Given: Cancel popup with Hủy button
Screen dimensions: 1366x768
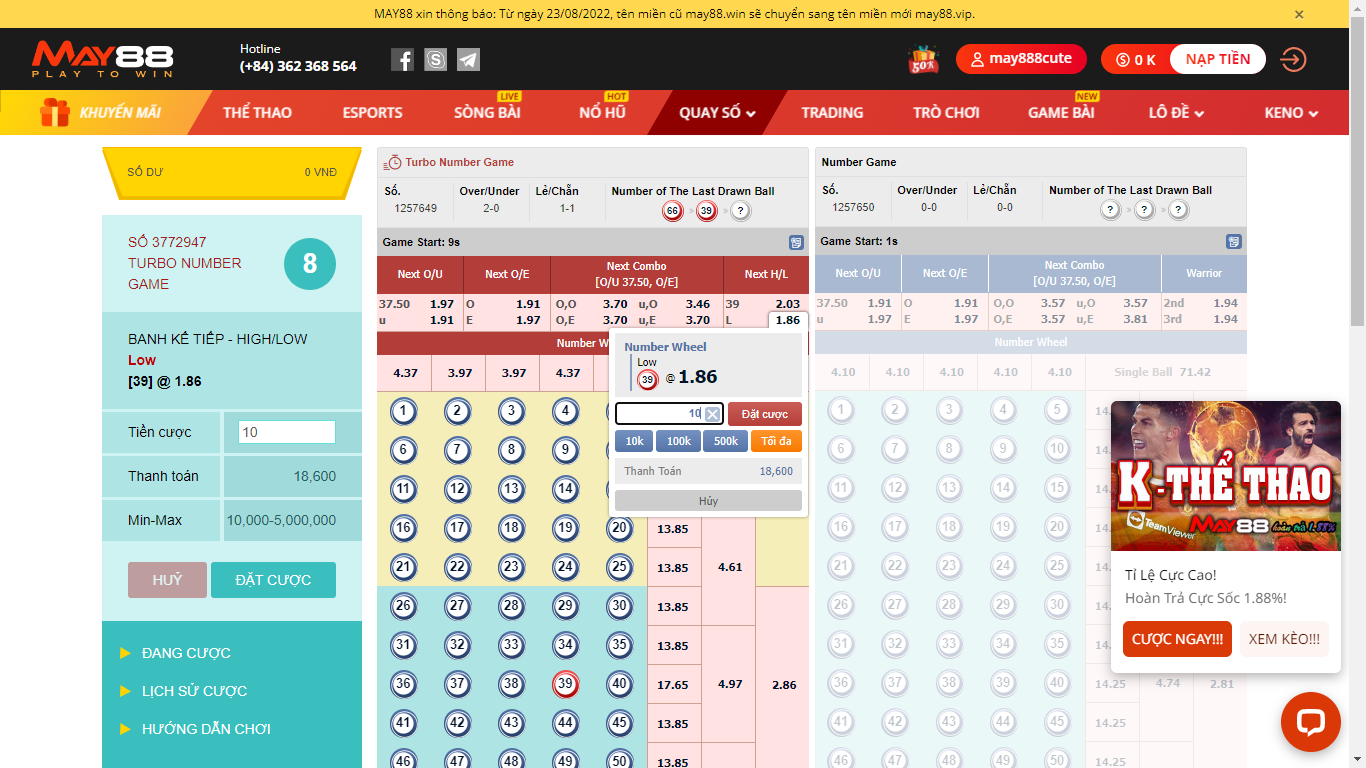Looking at the screenshot, I should pyautogui.click(x=708, y=501).
